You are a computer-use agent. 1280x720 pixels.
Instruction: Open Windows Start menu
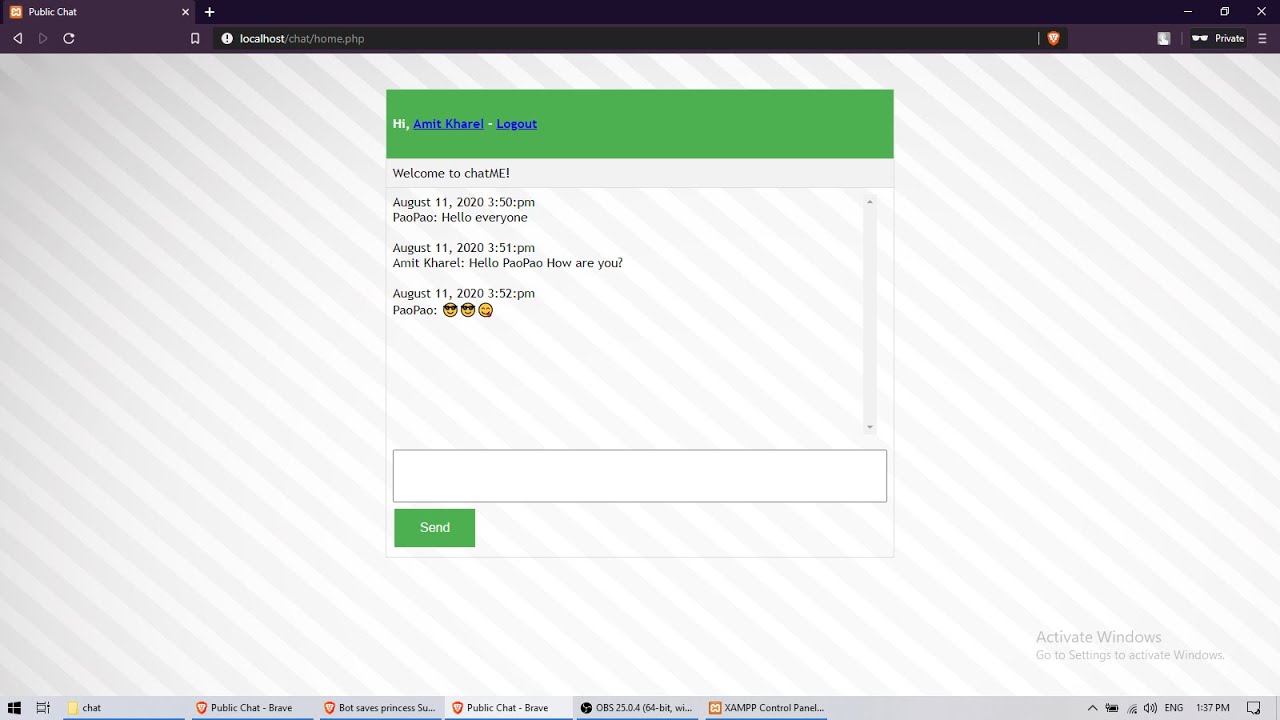pos(15,708)
